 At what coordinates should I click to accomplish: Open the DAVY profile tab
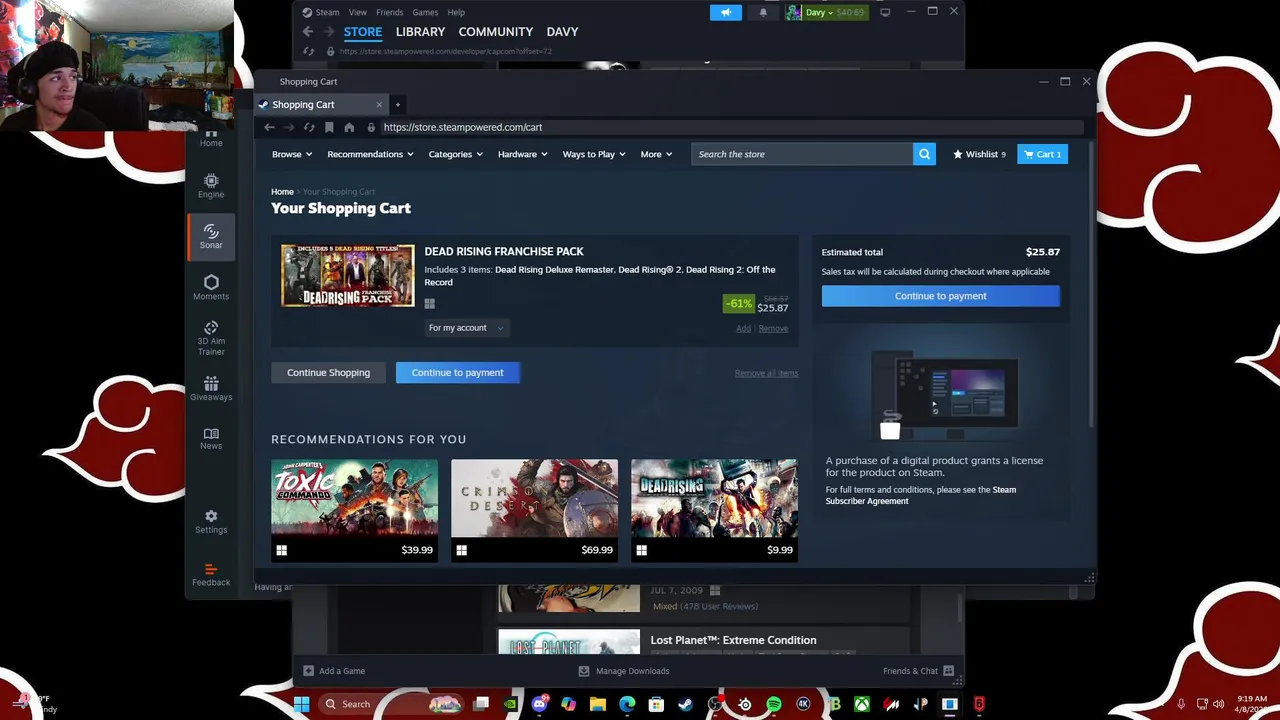(x=562, y=32)
